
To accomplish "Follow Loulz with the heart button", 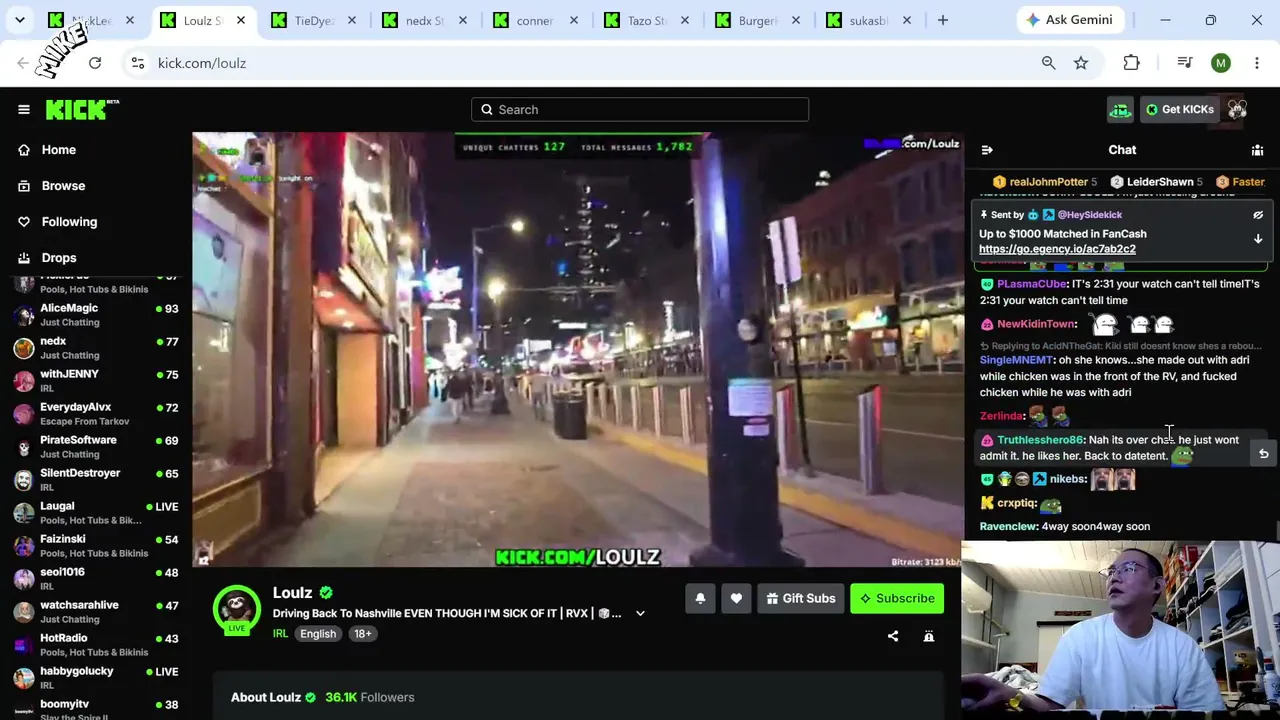I will click(736, 598).
